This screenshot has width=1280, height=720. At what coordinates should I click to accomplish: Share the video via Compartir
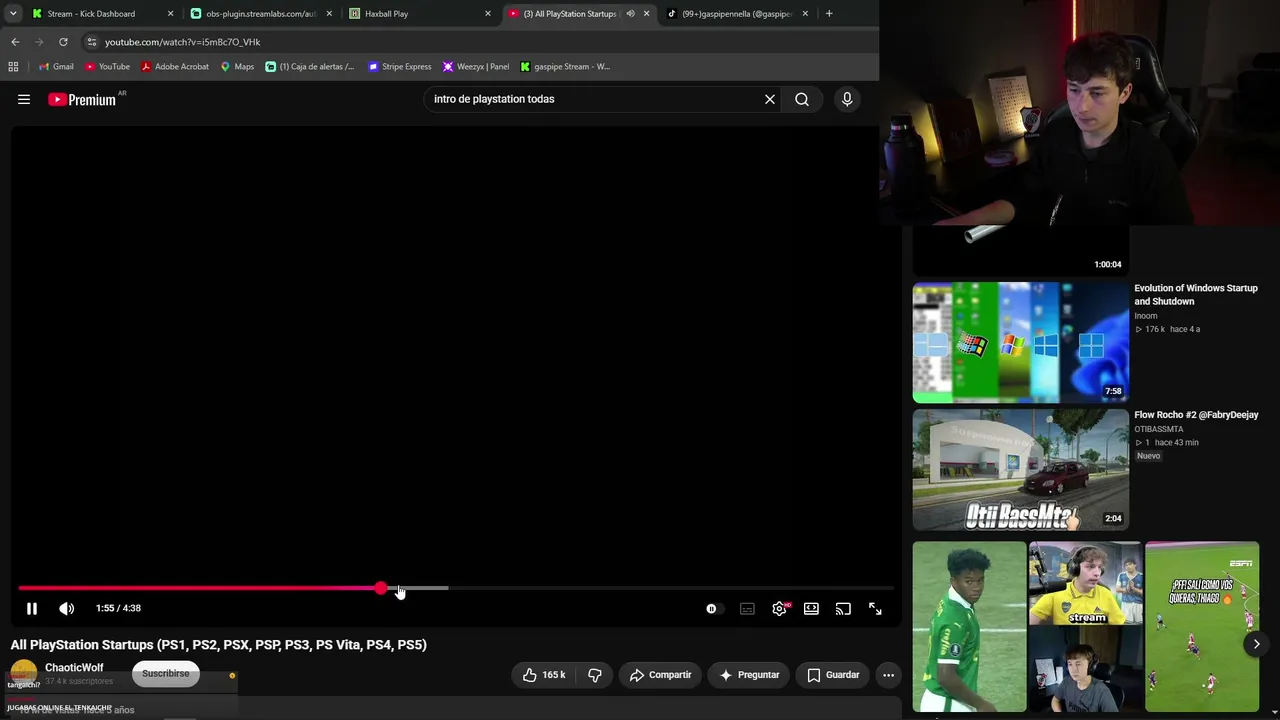tap(660, 675)
